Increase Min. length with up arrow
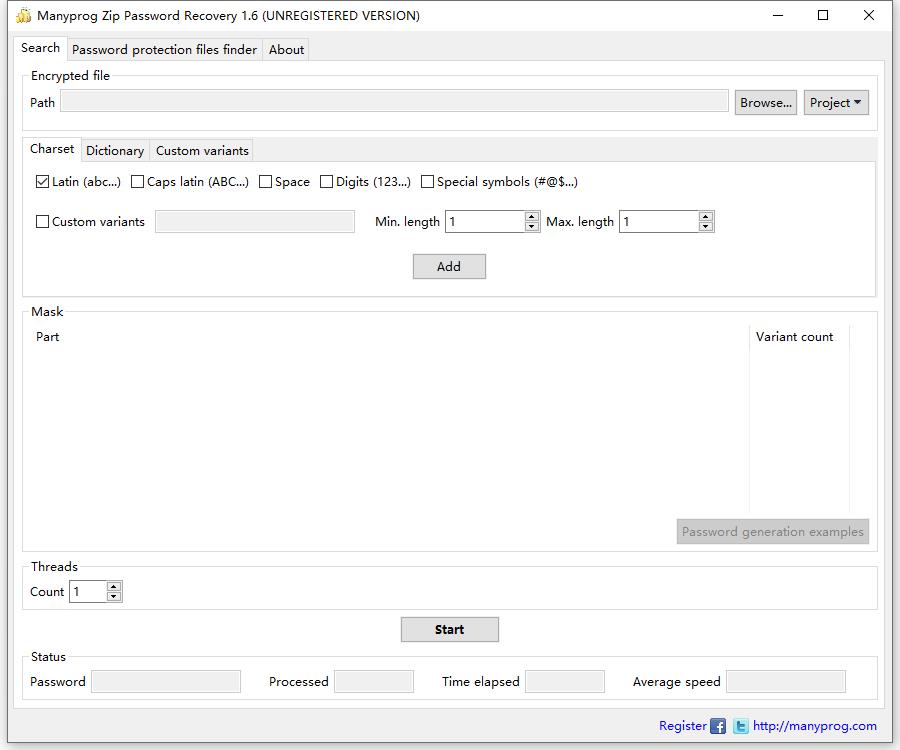The width and height of the screenshot is (900, 750). point(532,217)
